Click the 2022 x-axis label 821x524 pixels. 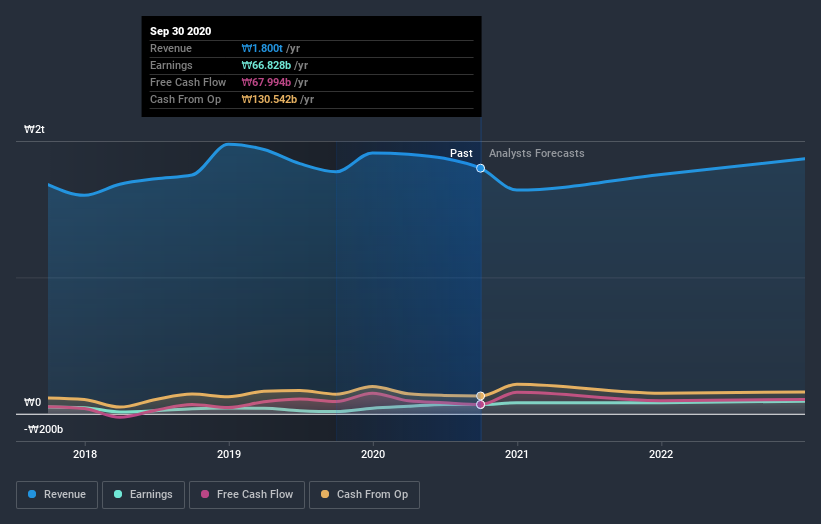661,454
